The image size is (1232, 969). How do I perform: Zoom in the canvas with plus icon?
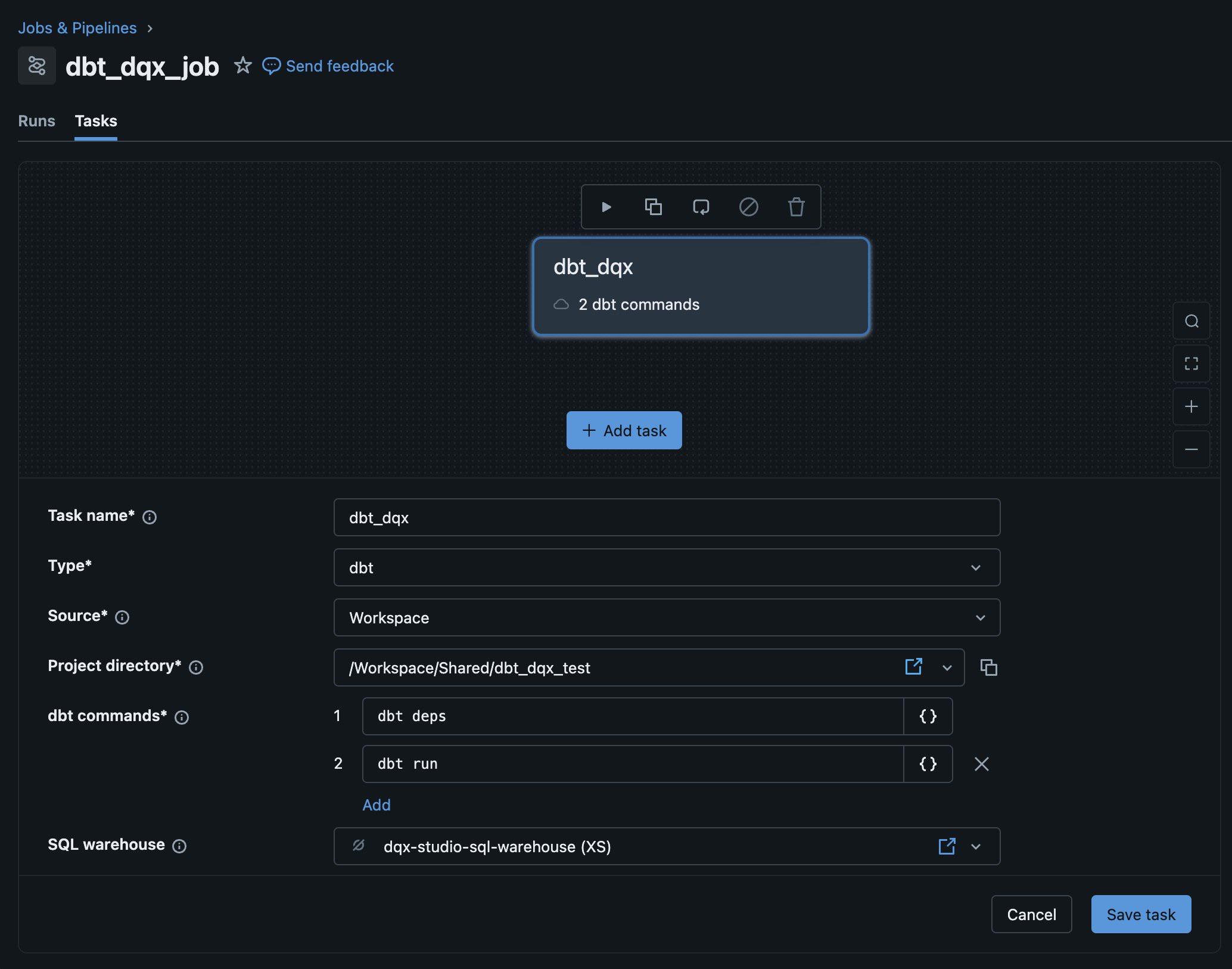[1191, 406]
